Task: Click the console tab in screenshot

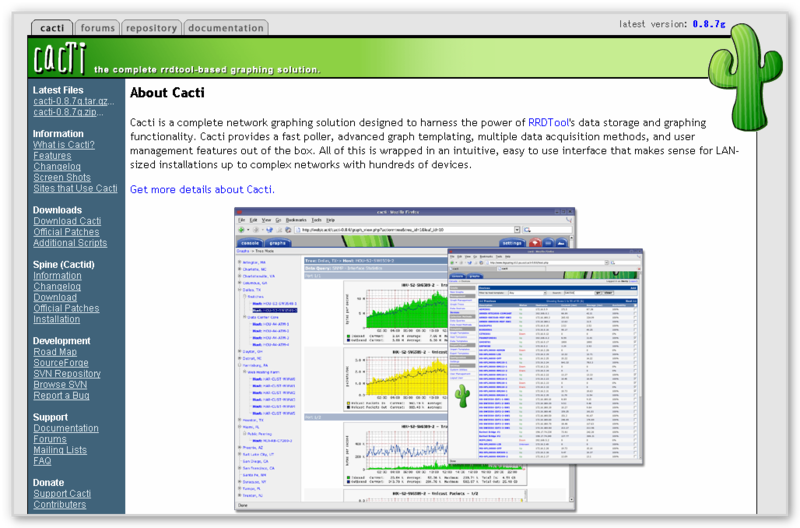Action: (249, 243)
